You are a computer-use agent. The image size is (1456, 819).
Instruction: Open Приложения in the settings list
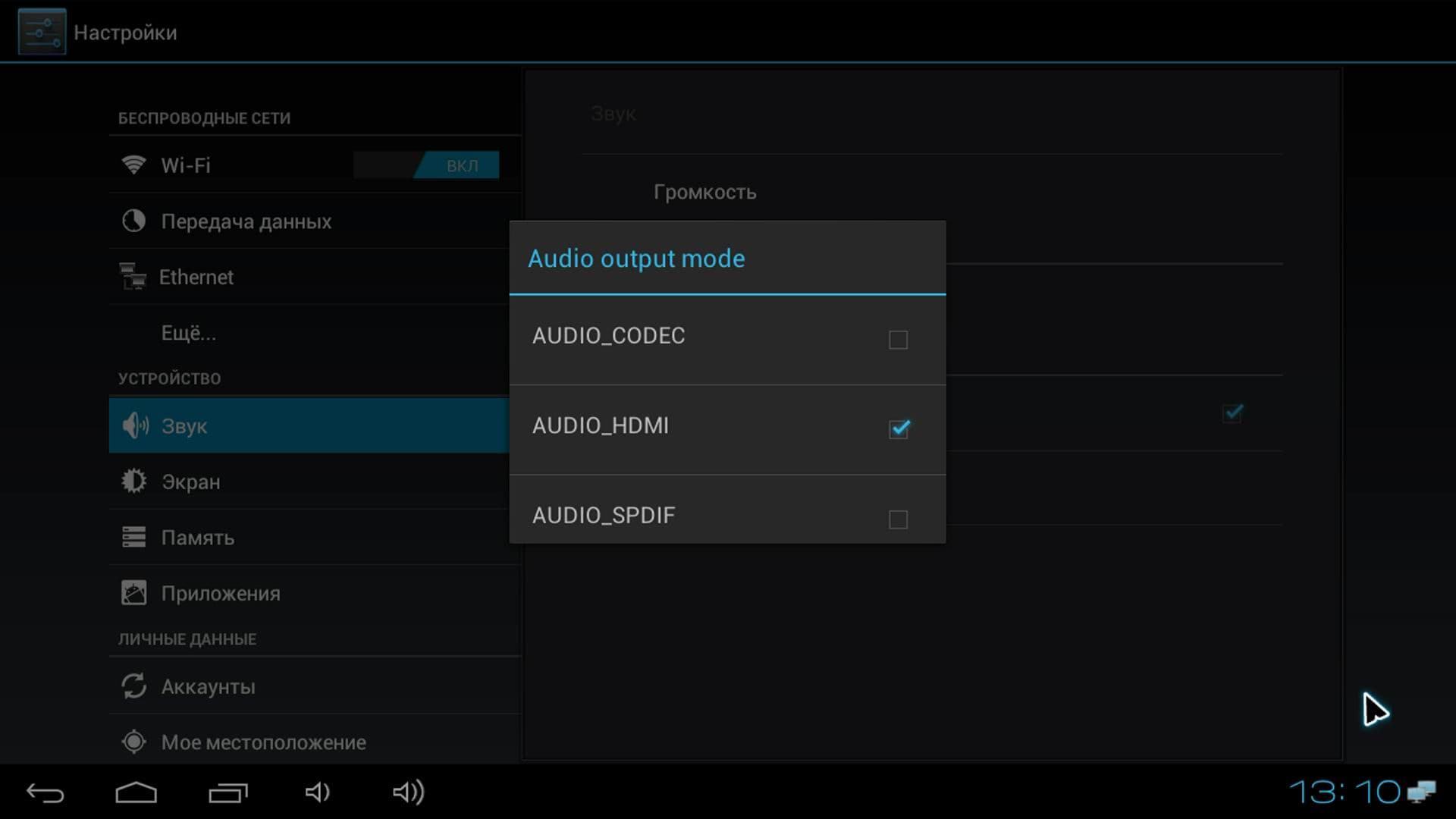tap(220, 593)
